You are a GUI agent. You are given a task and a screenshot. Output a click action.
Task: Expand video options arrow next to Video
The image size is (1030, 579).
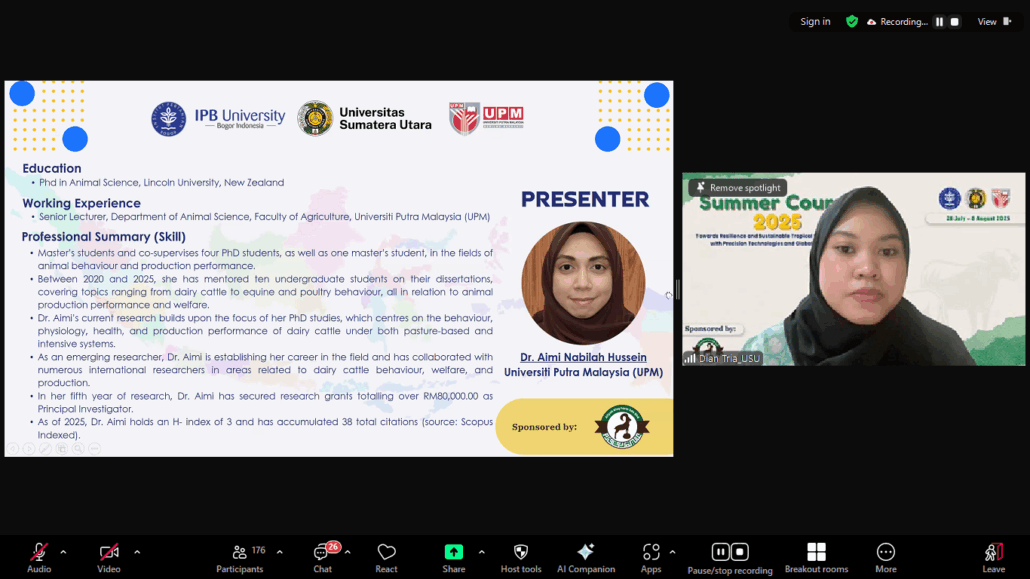coord(137,552)
